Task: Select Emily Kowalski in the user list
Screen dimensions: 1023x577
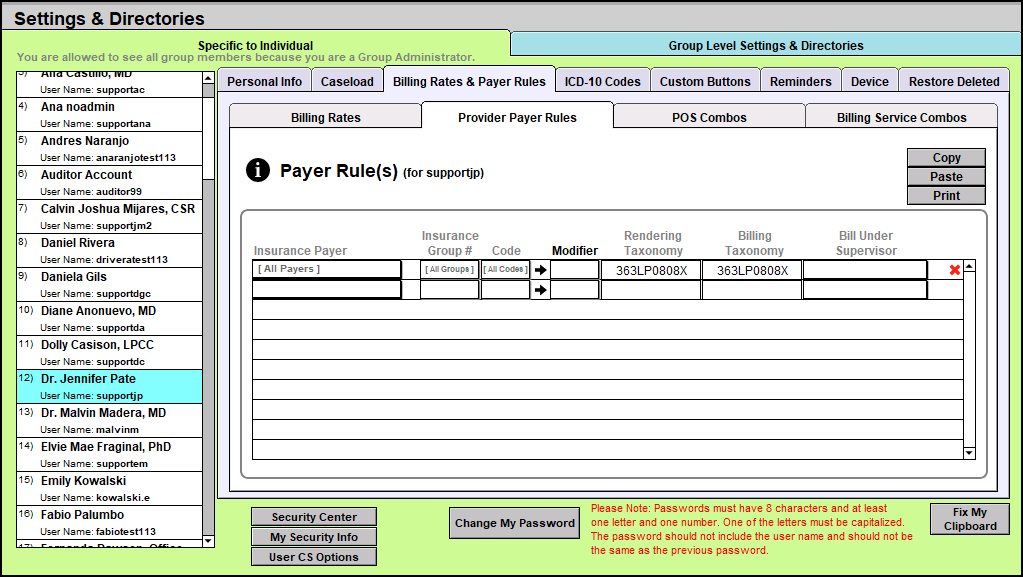Action: click(109, 487)
